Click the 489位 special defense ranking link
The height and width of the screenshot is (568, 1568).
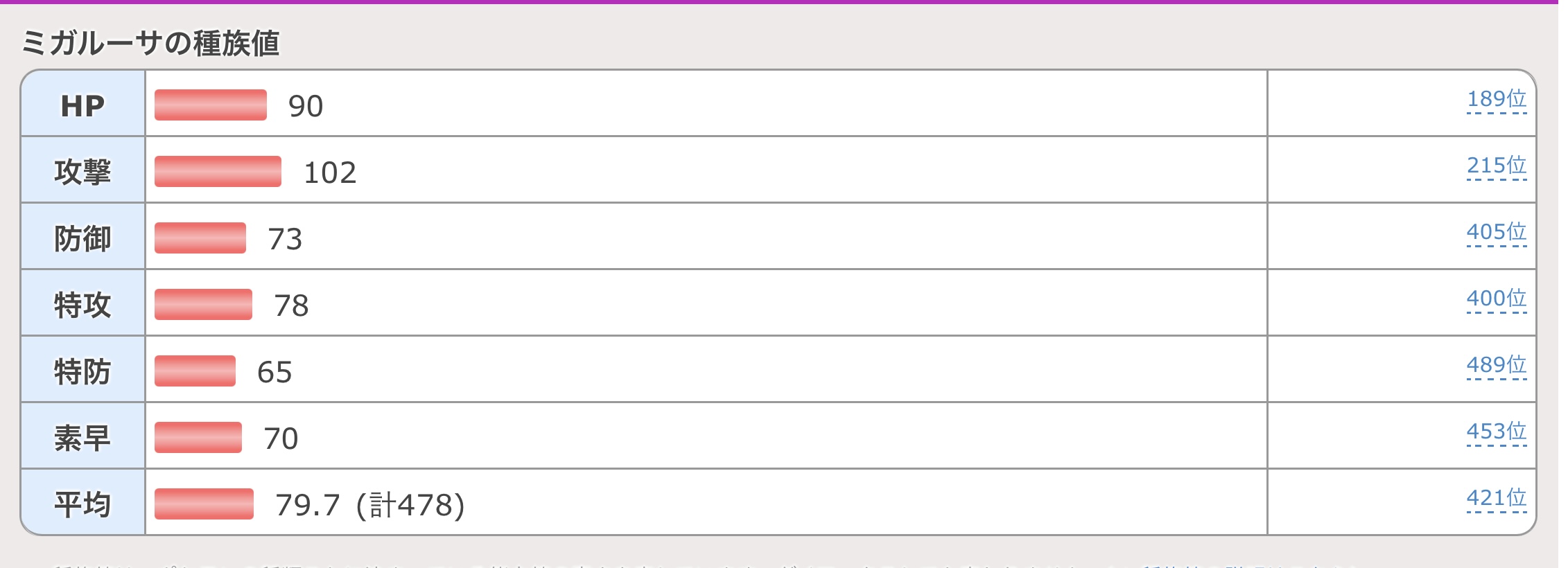(1496, 366)
